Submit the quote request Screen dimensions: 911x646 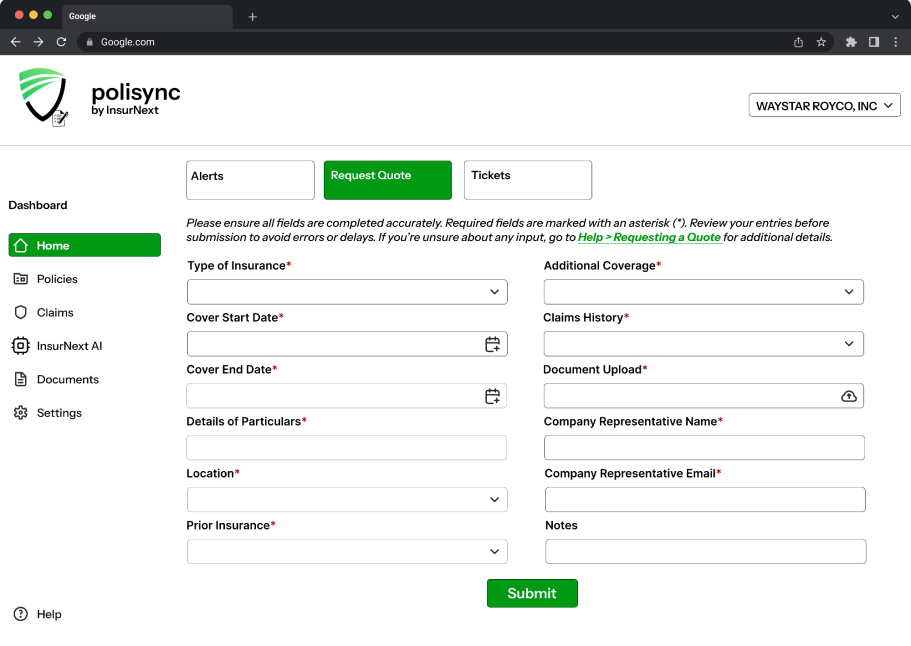tap(532, 593)
